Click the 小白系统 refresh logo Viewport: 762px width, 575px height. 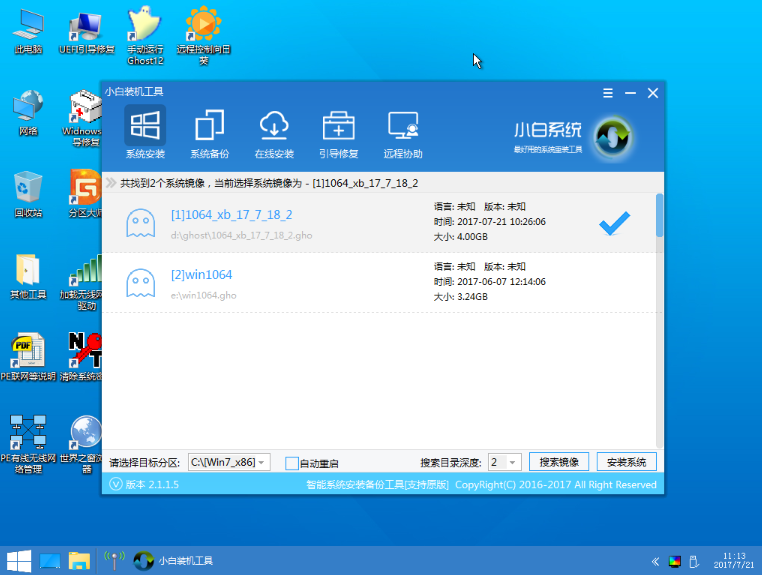612,137
